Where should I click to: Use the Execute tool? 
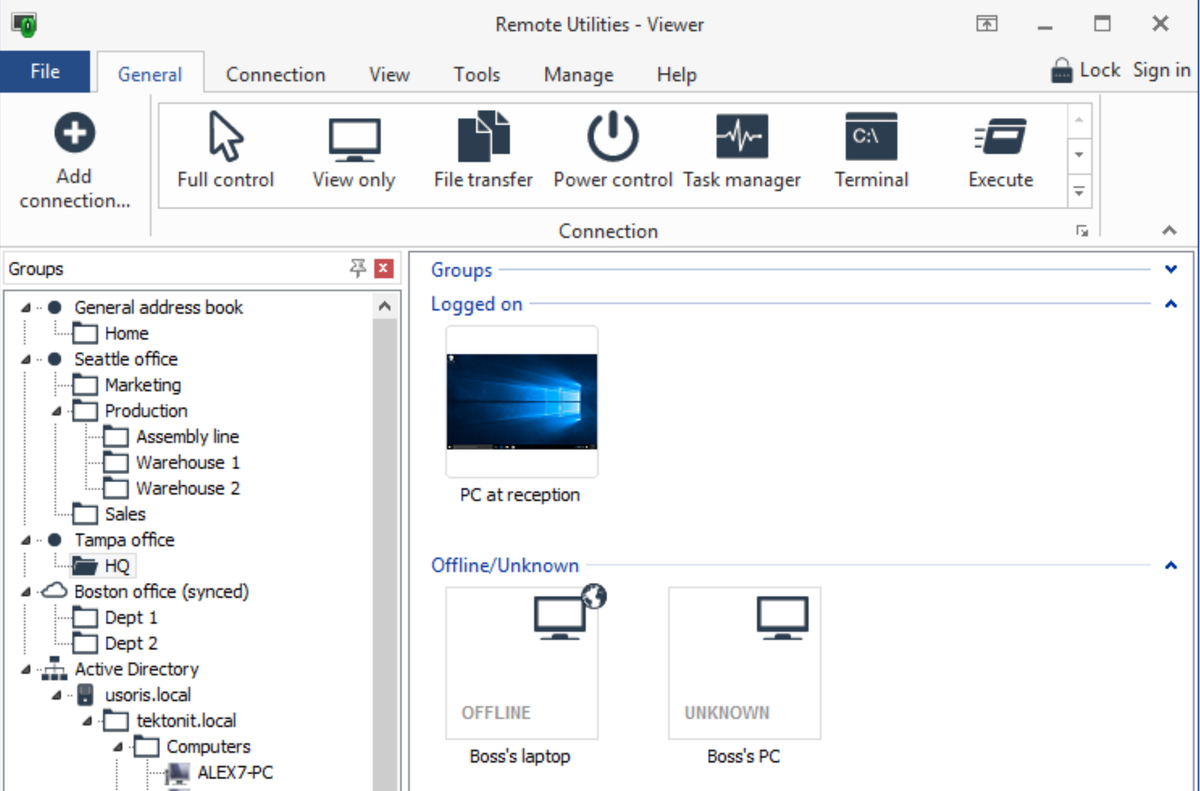click(999, 148)
